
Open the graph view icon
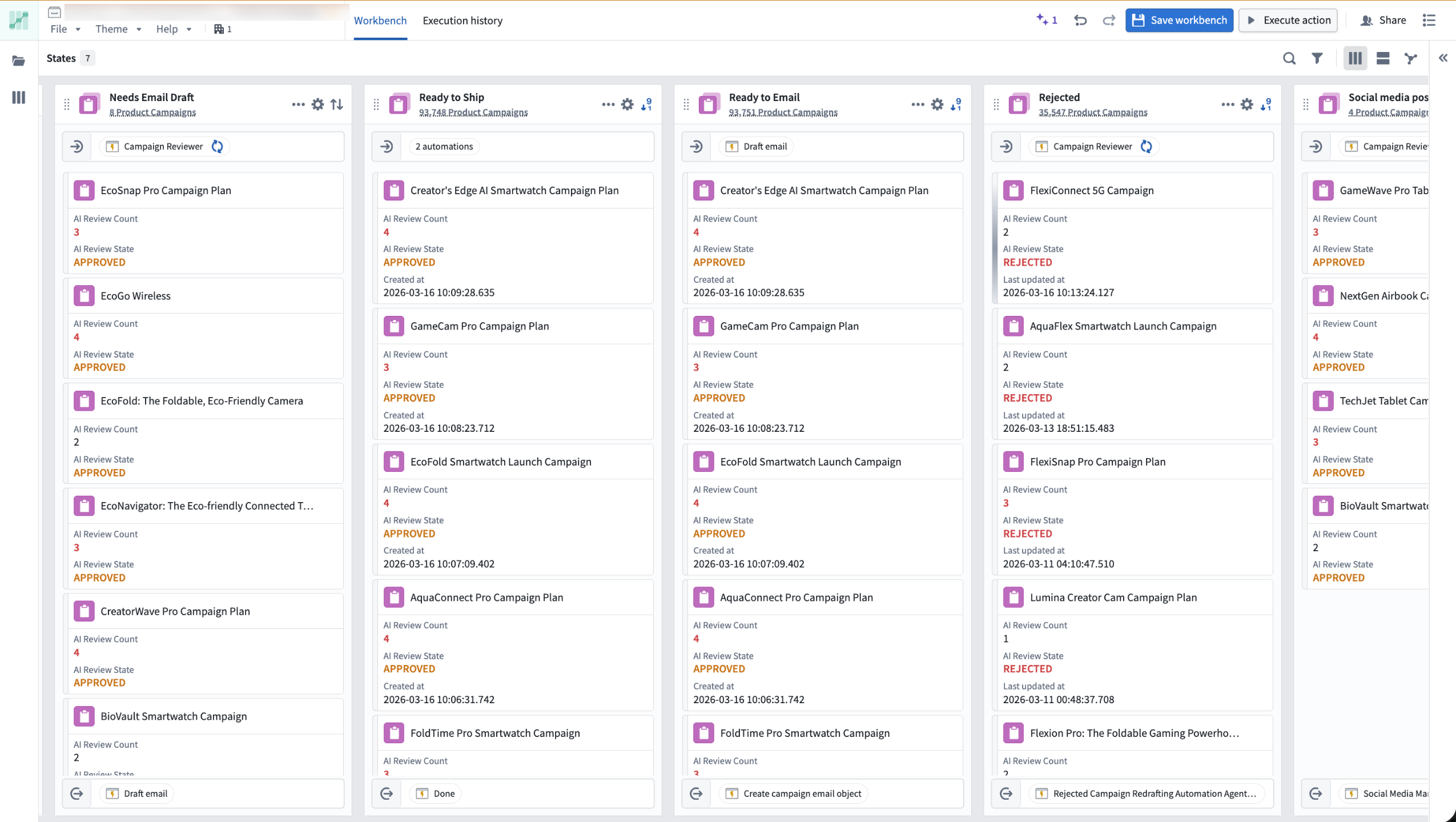(1410, 58)
